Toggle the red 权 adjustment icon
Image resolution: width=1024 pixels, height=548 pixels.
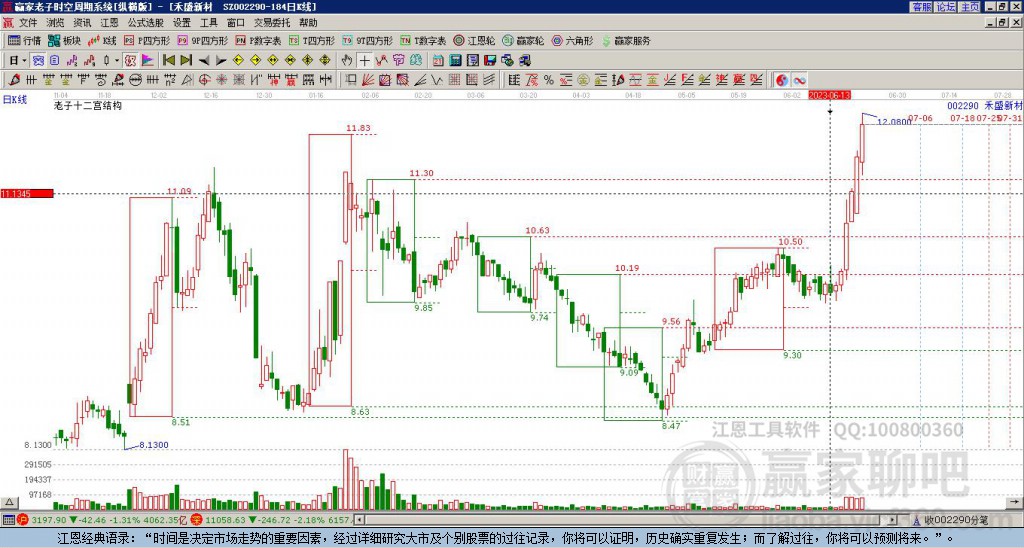[130, 61]
